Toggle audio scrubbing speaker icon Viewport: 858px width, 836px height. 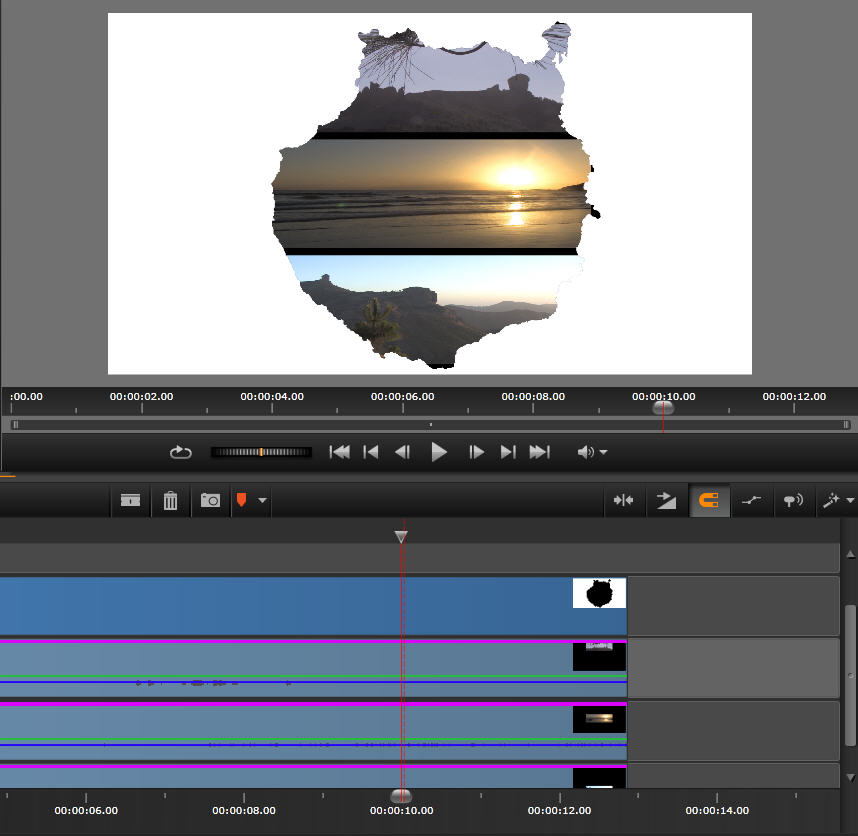793,500
